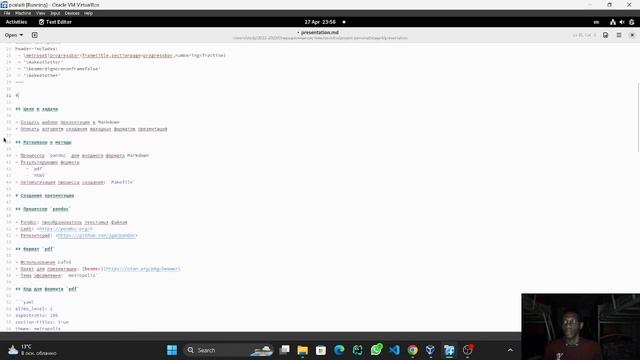Save the presentation.md document
The height and width of the screenshot is (360, 640).
[x=605, y=35]
